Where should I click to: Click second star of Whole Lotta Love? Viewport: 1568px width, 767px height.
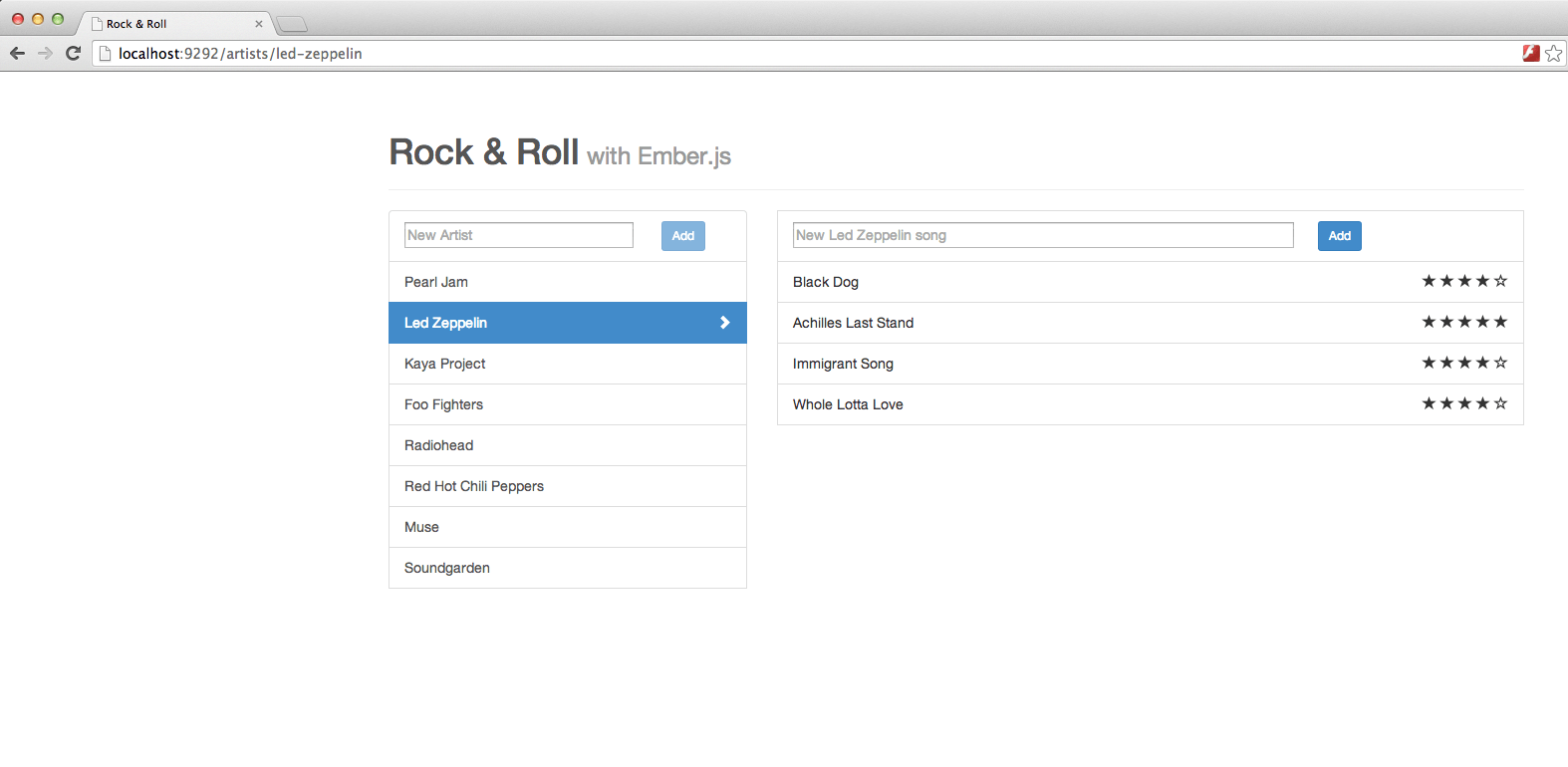1446,403
